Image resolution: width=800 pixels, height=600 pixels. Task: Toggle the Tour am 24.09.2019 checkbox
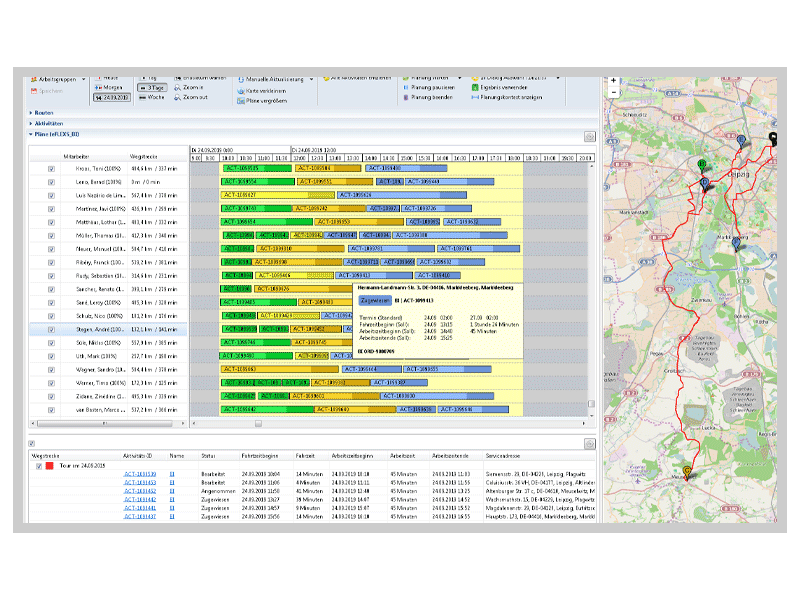click(39, 465)
